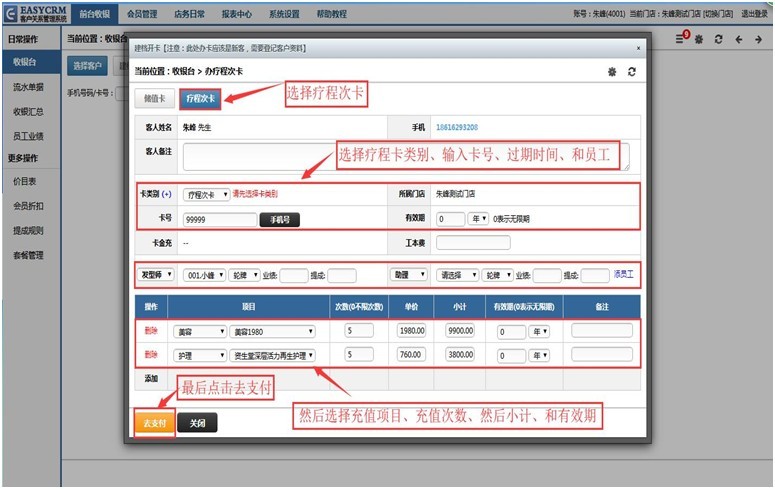
Task: Click the refresh icon inside the dialog
Action: click(x=632, y=72)
